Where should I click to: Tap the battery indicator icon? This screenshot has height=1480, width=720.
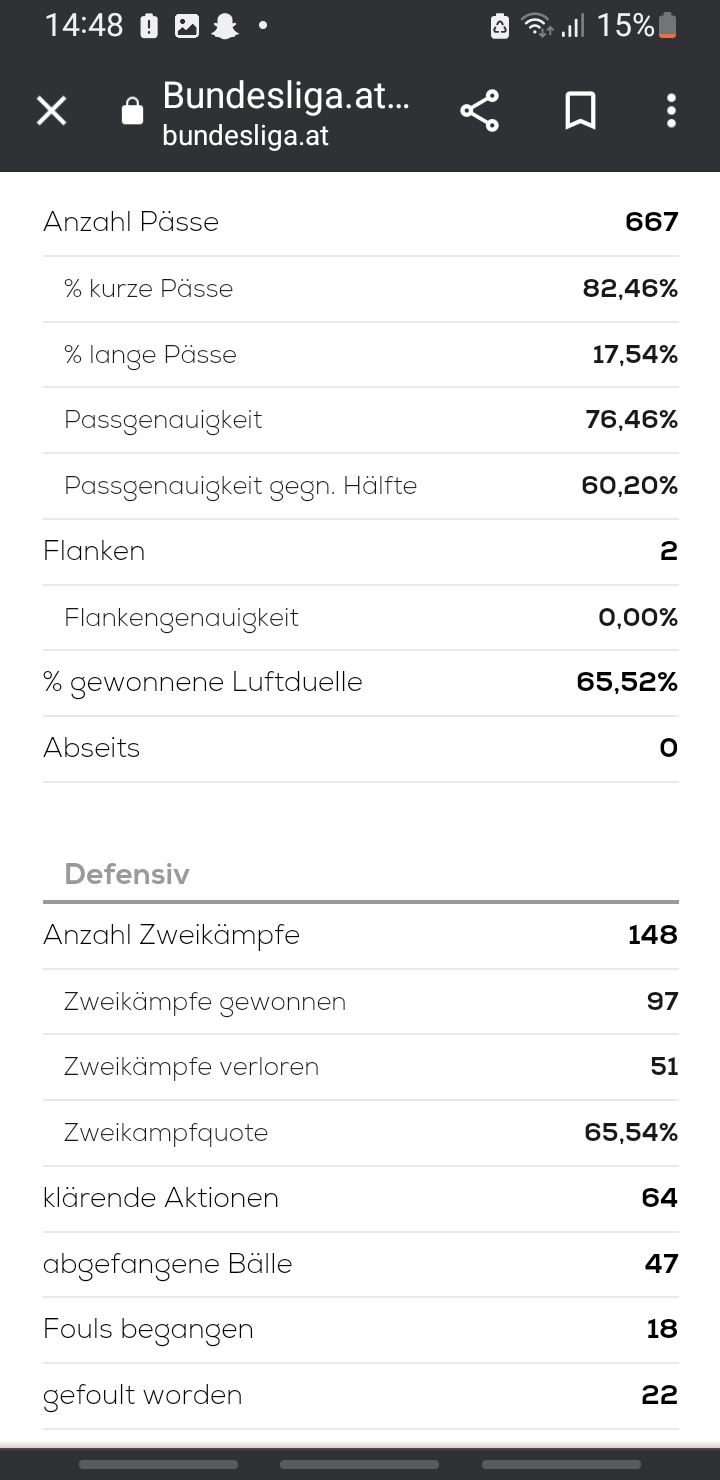click(x=667, y=26)
